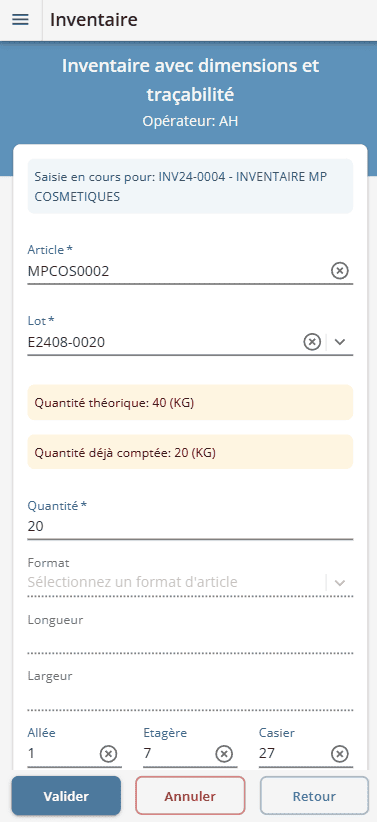Focus the Casier input showing 27

pyautogui.click(x=294, y=754)
